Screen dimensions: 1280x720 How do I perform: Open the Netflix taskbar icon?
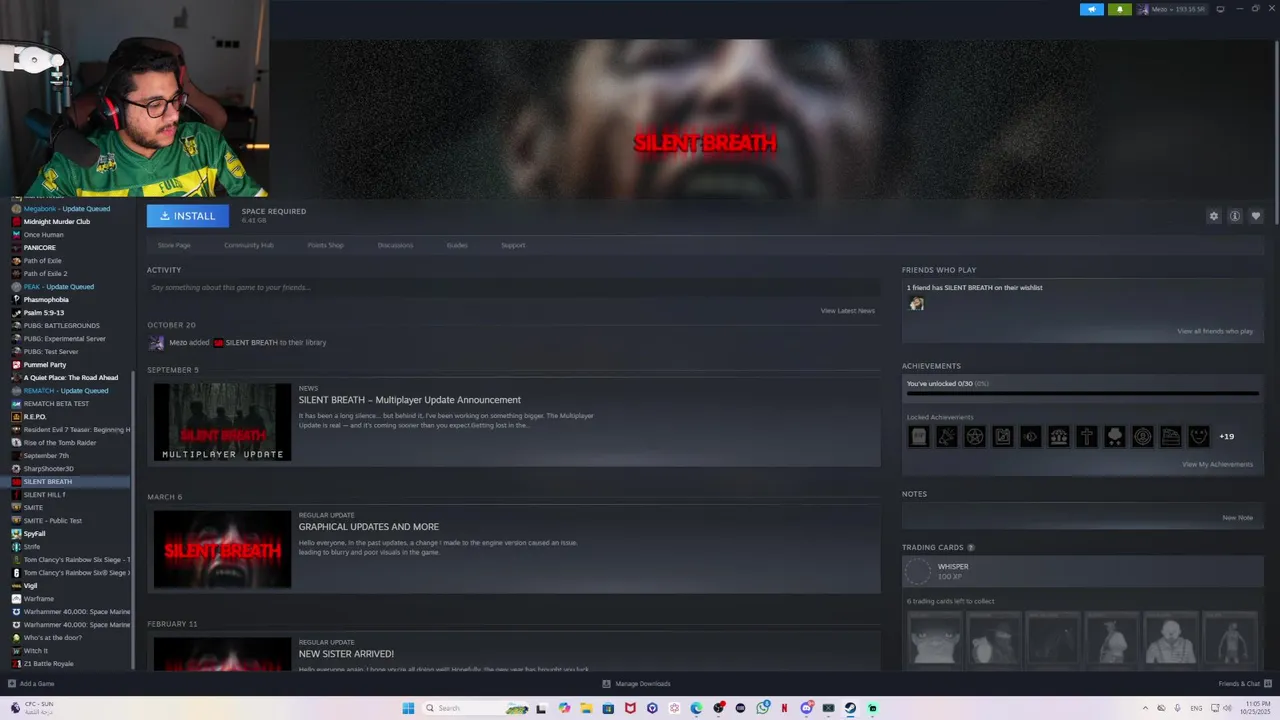tap(784, 708)
